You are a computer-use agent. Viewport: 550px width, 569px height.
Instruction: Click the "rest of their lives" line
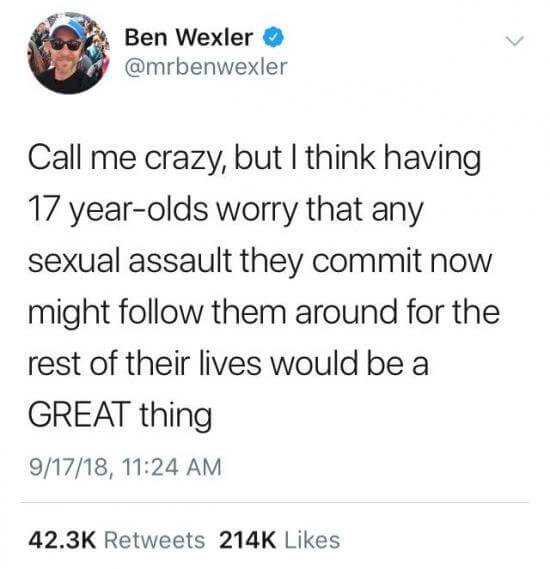145,363
